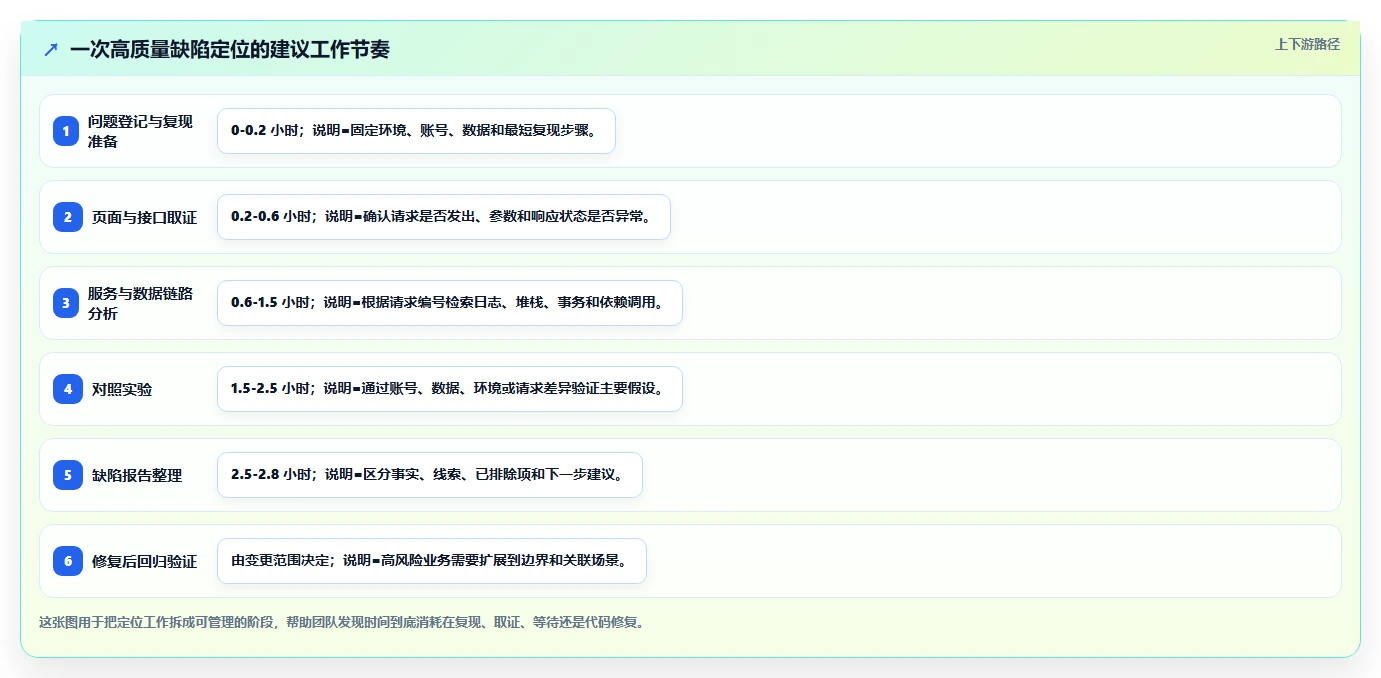Screen dimensions: 1381x678
Task: Click step number badge 6
Action: (68, 561)
